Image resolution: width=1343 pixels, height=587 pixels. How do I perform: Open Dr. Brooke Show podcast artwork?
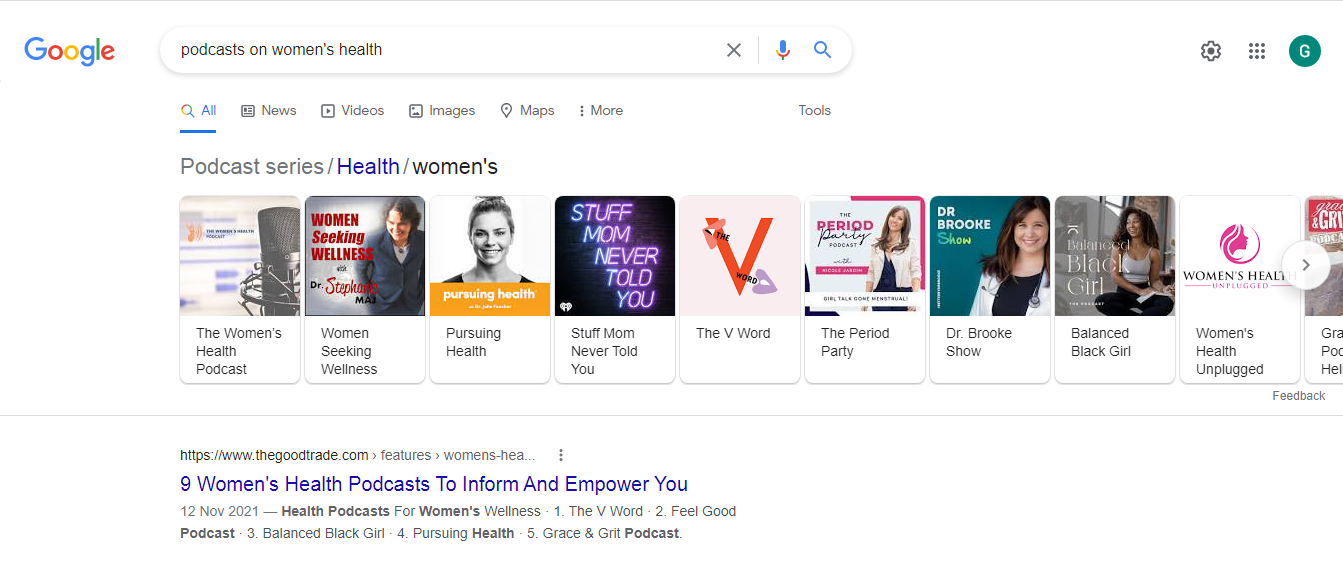tap(990, 256)
